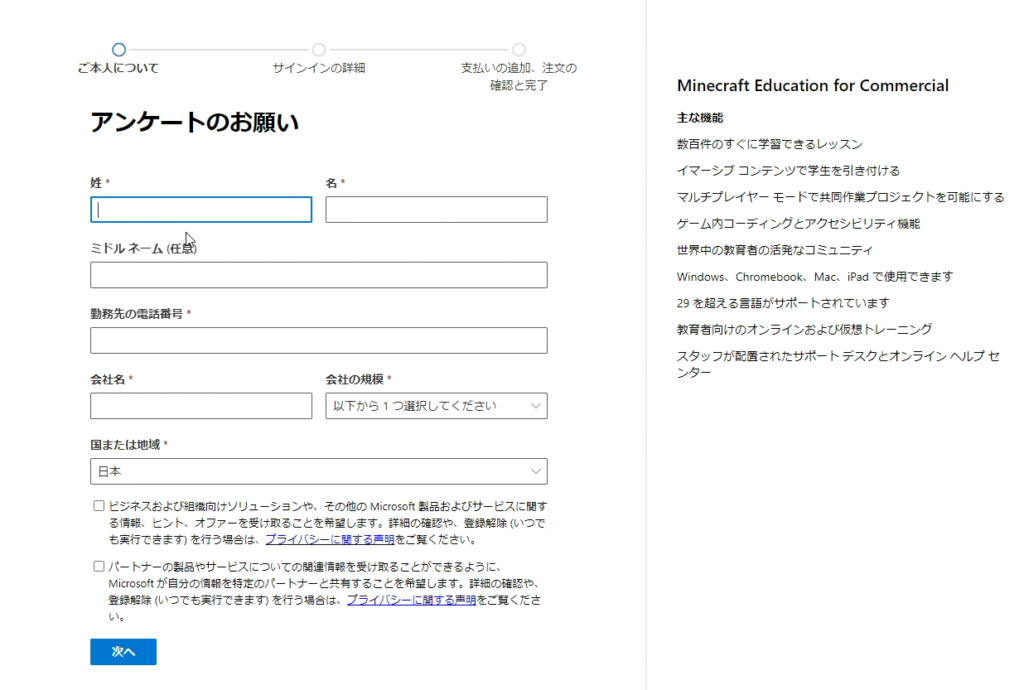The height and width of the screenshot is (690, 1024).
Task: Select the 支払いの追加、注文の確認と完了 step label
Action: pos(518,76)
